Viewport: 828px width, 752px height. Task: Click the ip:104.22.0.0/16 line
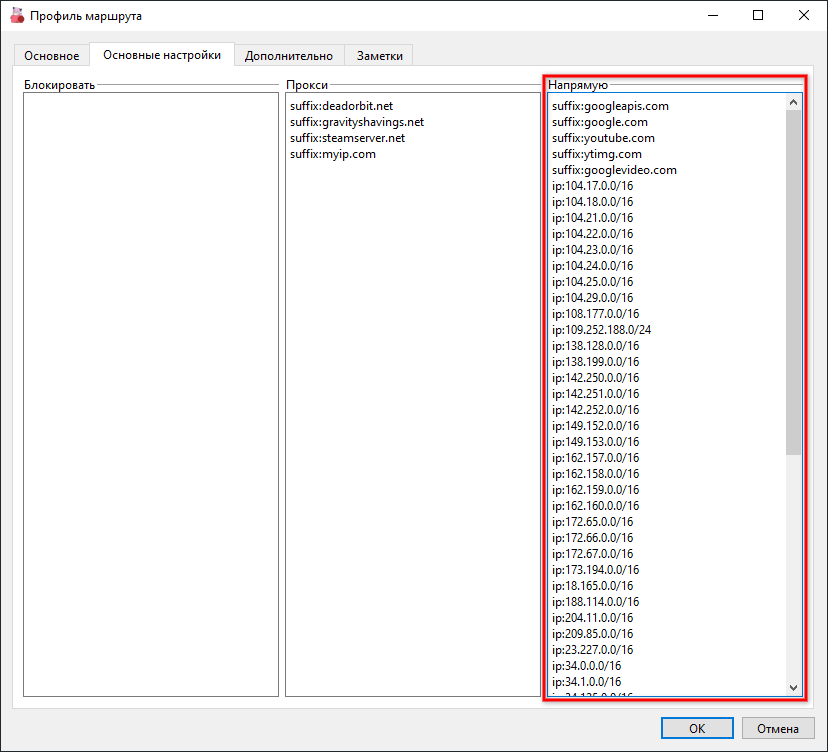(592, 233)
